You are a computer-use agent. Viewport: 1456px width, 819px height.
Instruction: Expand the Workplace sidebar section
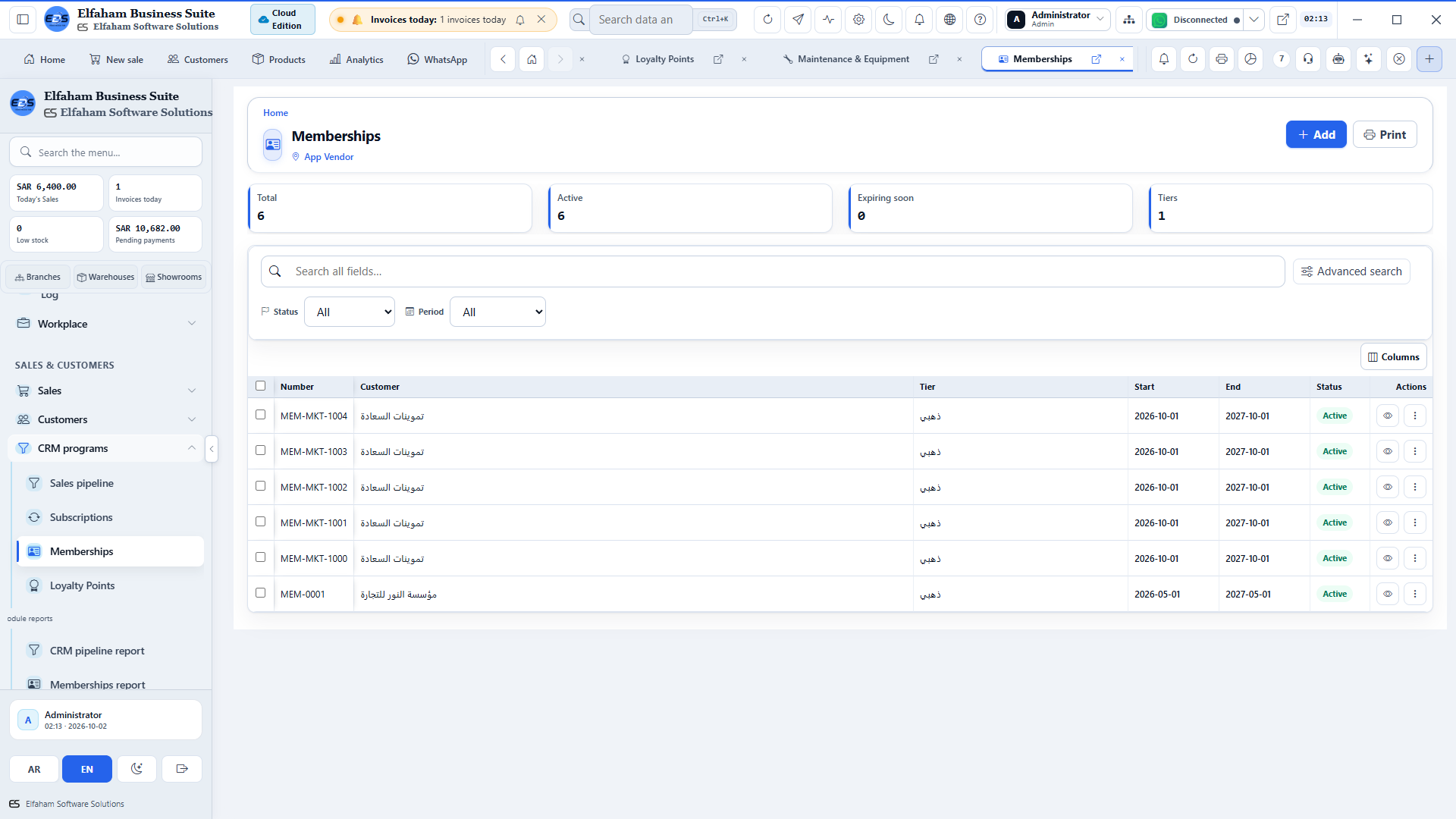[x=106, y=324]
